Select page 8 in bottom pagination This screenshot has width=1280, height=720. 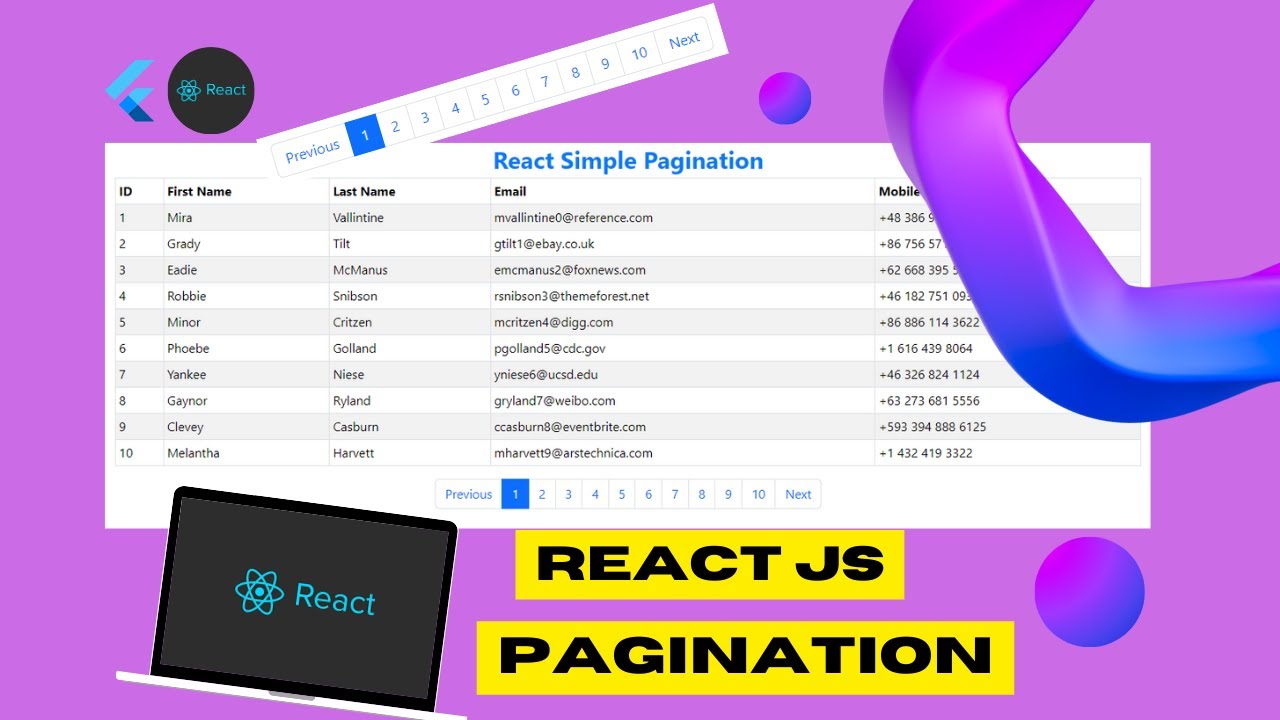coord(702,494)
